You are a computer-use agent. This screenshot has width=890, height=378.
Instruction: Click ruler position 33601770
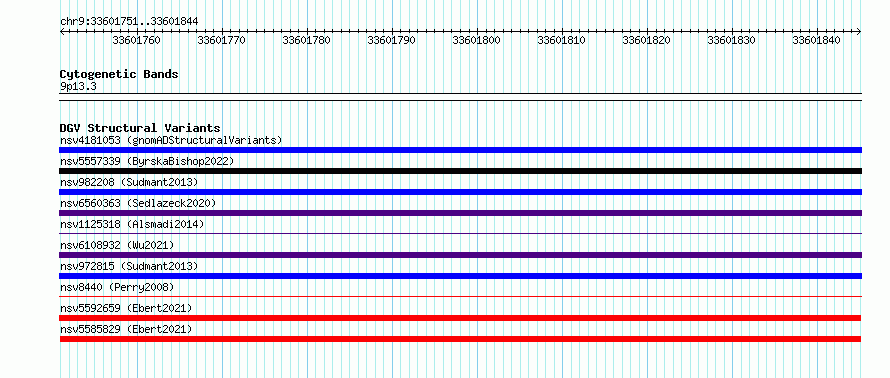pyautogui.click(x=221, y=40)
